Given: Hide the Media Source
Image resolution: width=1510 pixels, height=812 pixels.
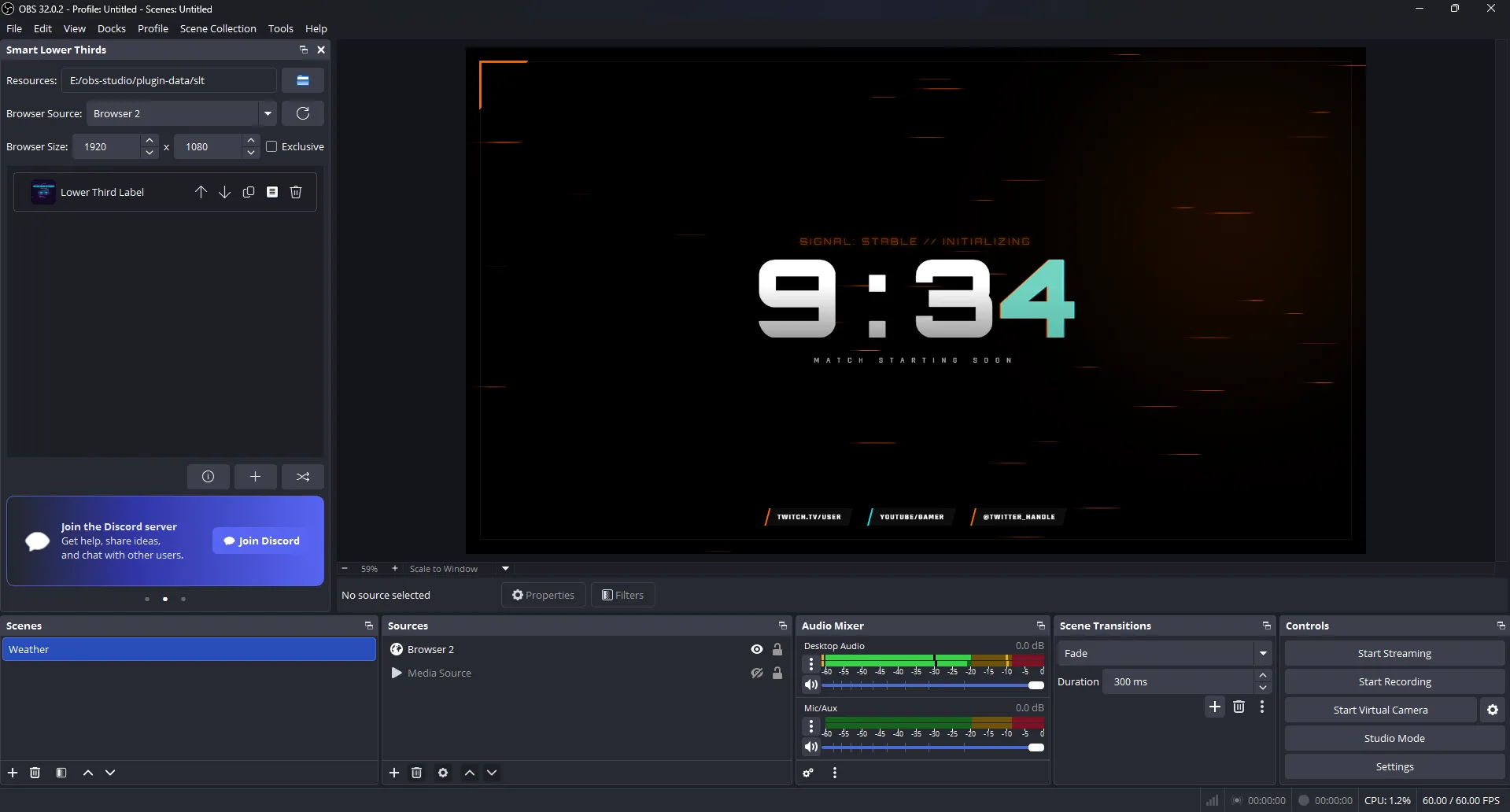Looking at the screenshot, I should (756, 673).
